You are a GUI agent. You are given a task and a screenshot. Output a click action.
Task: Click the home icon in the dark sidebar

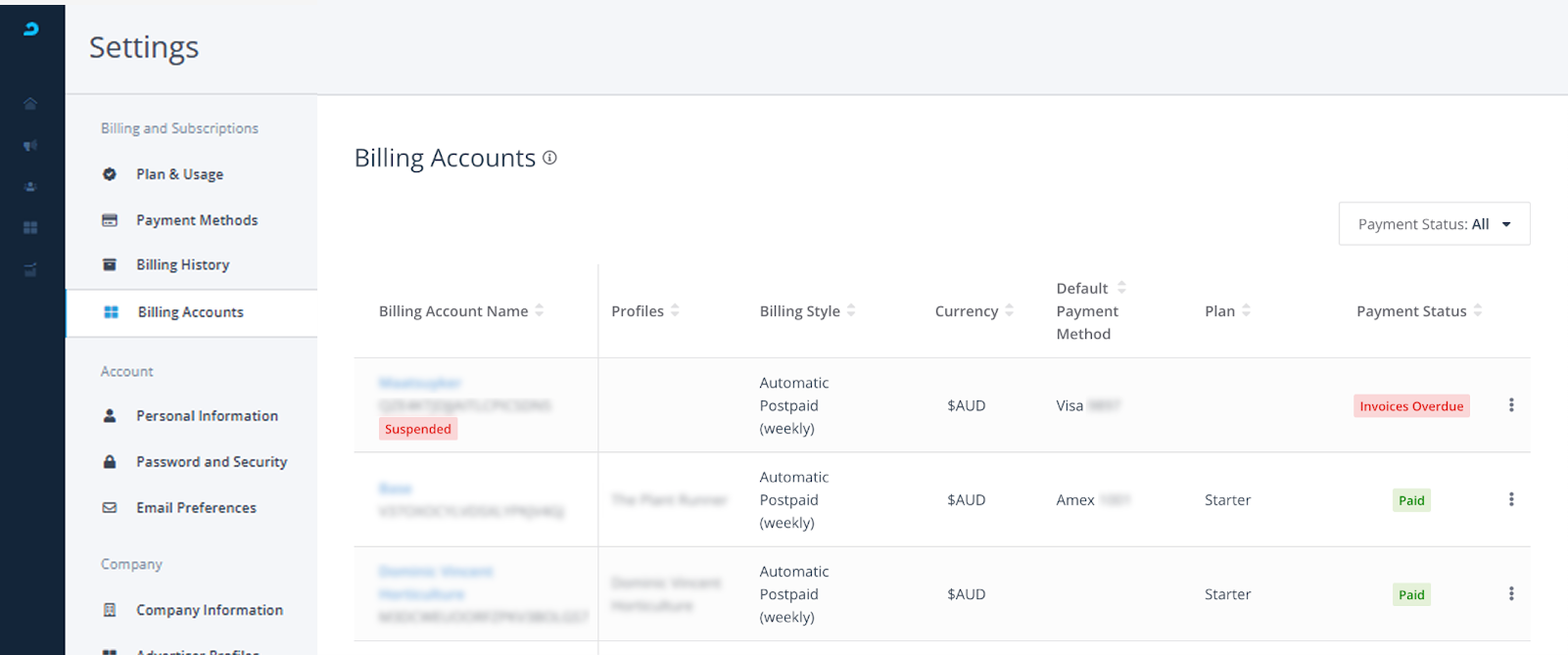click(x=30, y=104)
